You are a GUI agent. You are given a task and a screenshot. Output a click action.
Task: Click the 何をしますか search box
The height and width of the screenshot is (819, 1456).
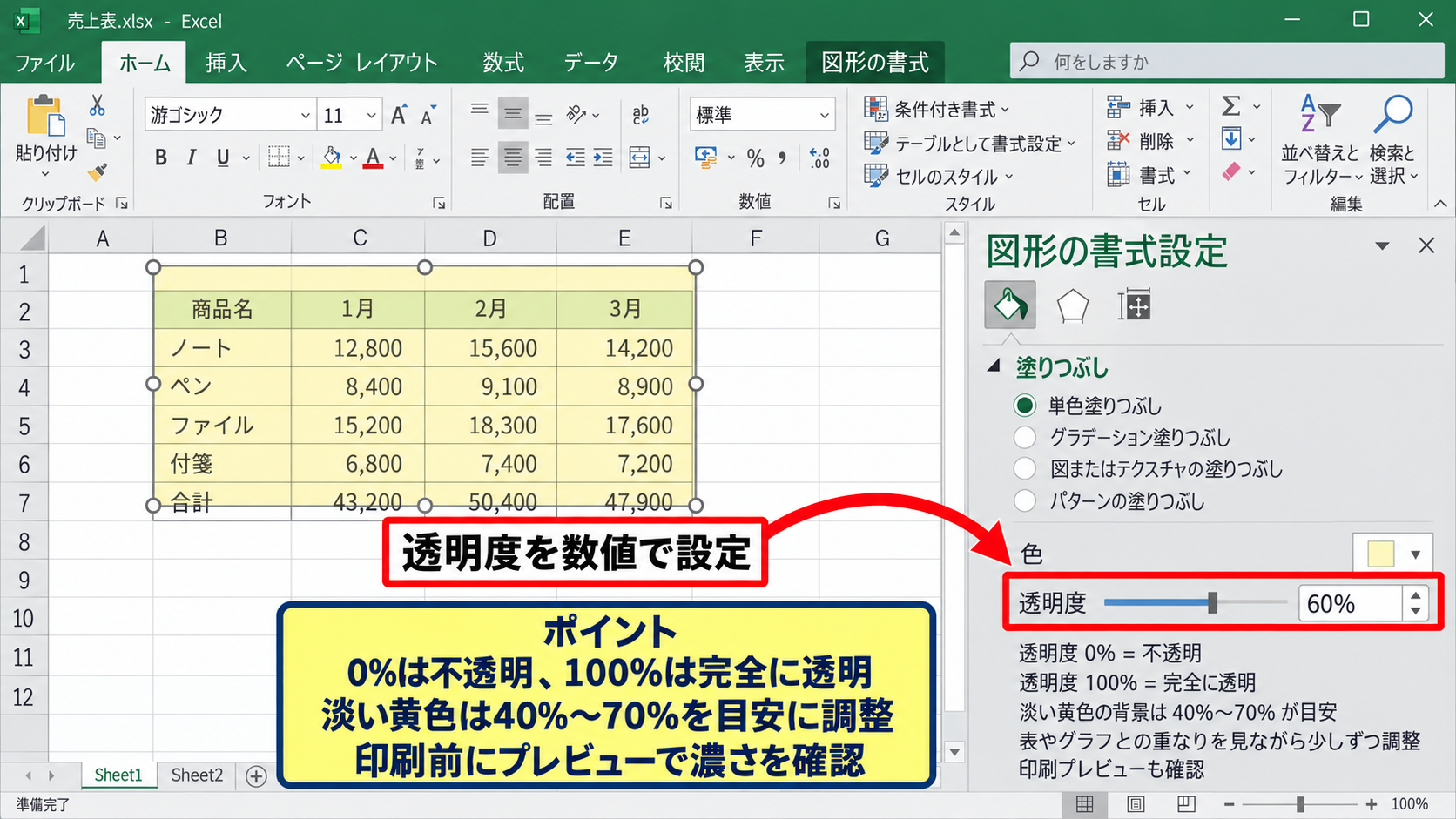(1227, 61)
